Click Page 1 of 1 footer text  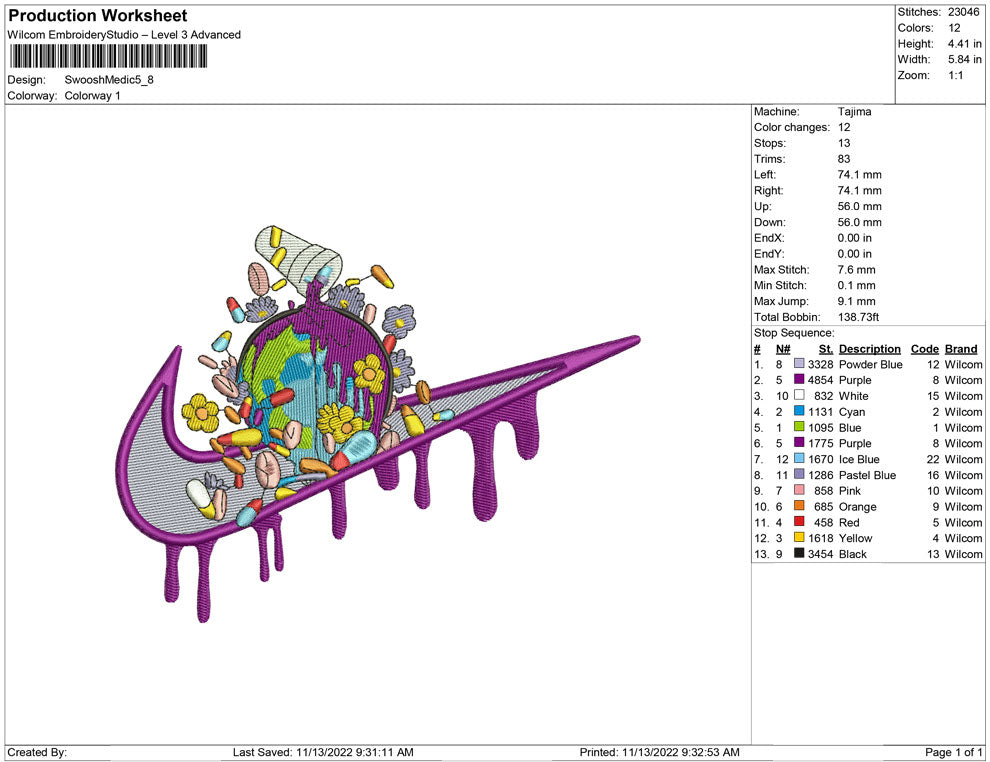(x=953, y=752)
